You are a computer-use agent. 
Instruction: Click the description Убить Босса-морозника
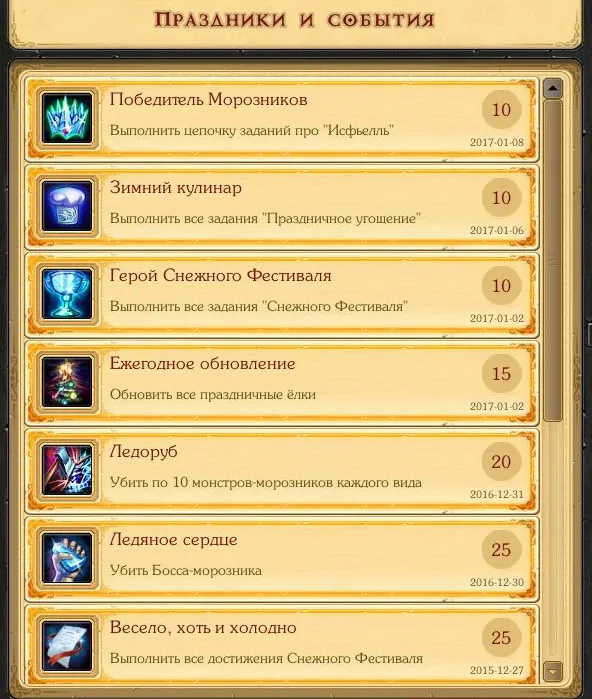[186, 571]
